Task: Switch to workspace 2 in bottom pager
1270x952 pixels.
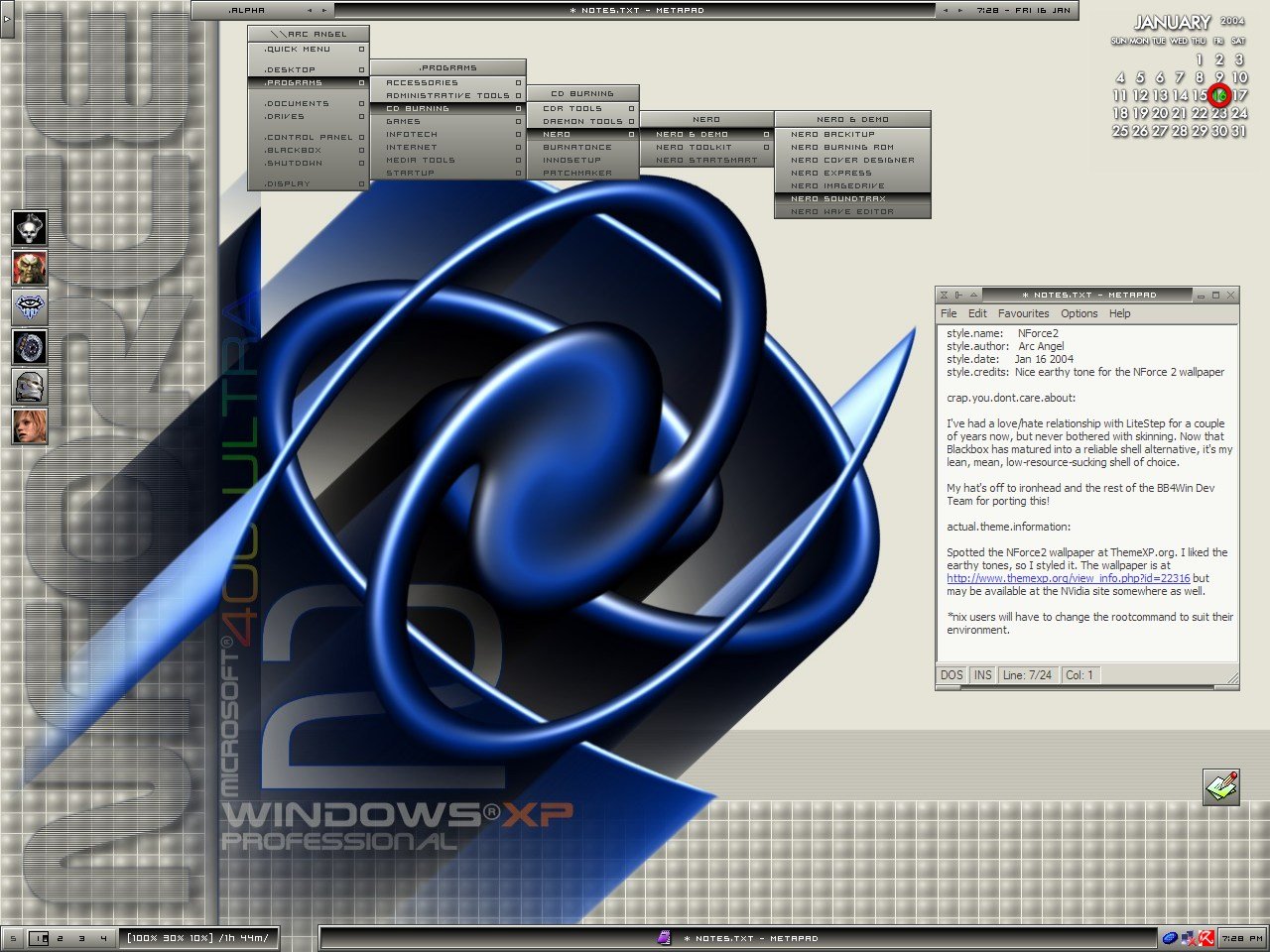Action: (x=61, y=937)
